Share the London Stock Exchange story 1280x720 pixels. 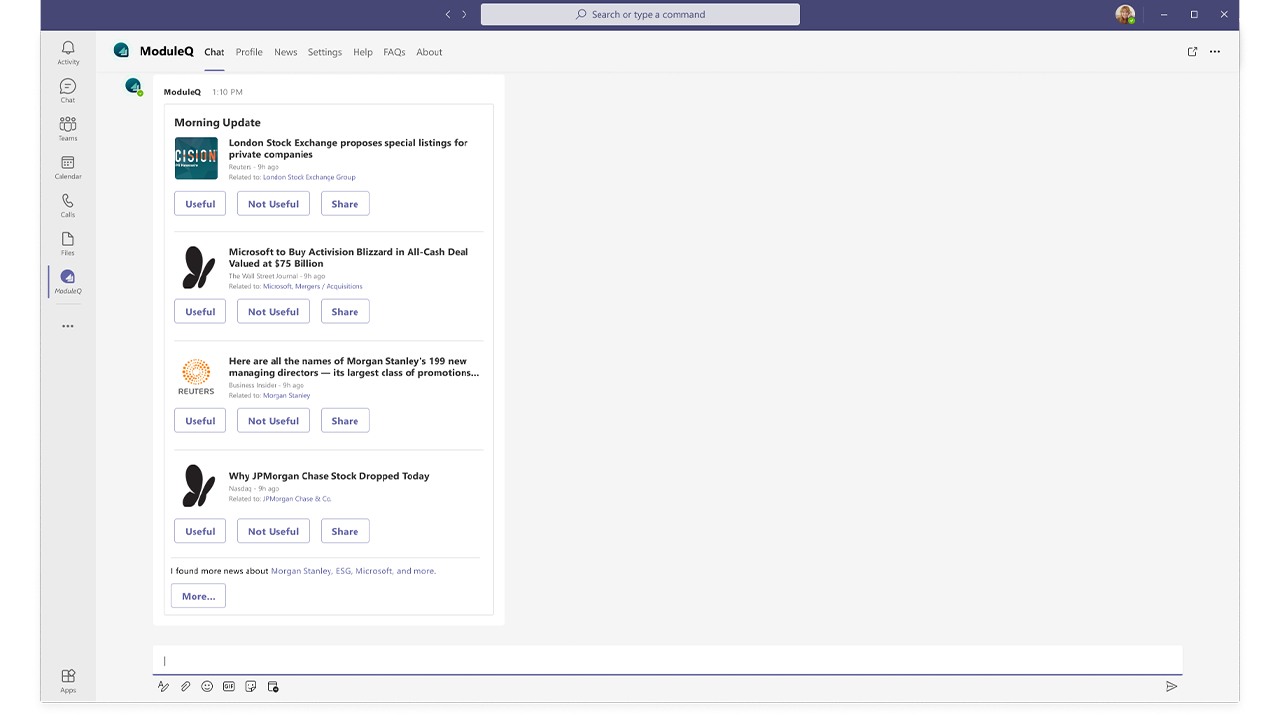[x=345, y=204]
